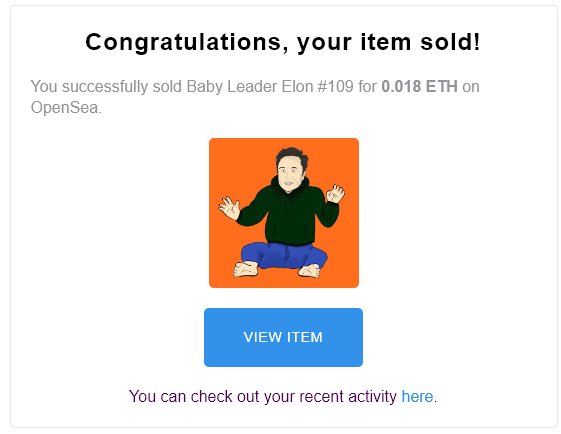Open the Baby Leader Elon NFT thumbnail
This screenshot has width=561, height=434.
(284, 213)
